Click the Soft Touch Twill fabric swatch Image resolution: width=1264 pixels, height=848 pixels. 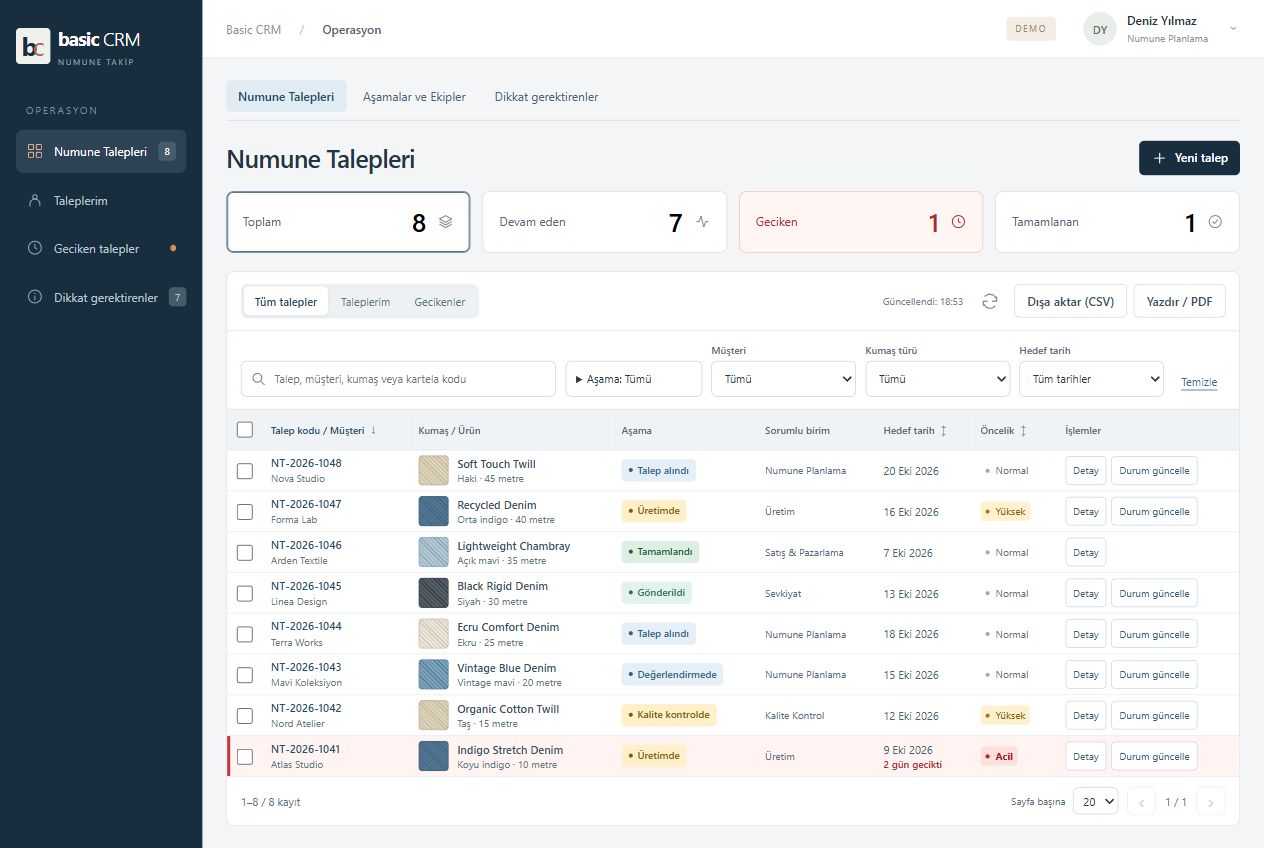[433, 471]
